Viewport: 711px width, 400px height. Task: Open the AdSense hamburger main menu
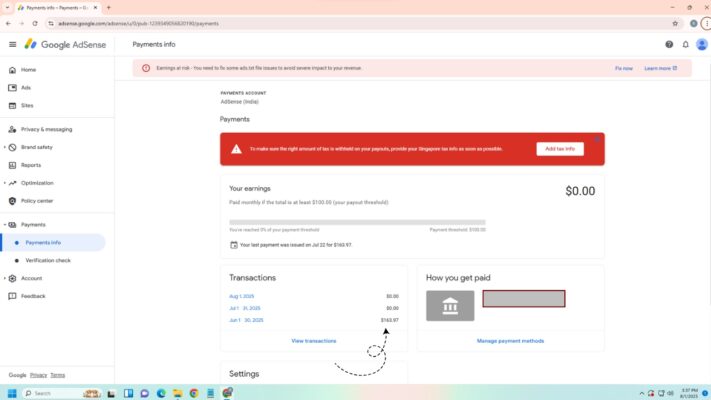point(12,44)
